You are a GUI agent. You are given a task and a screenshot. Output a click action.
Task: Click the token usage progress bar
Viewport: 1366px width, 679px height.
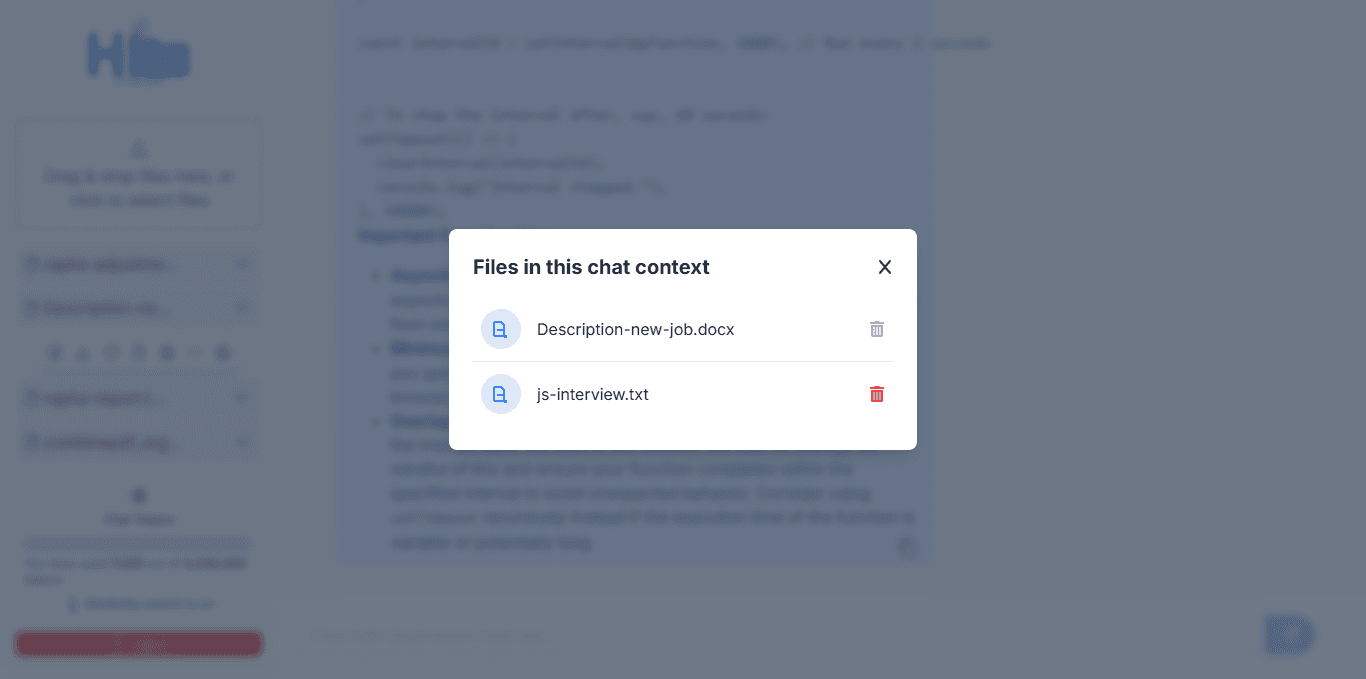139,543
